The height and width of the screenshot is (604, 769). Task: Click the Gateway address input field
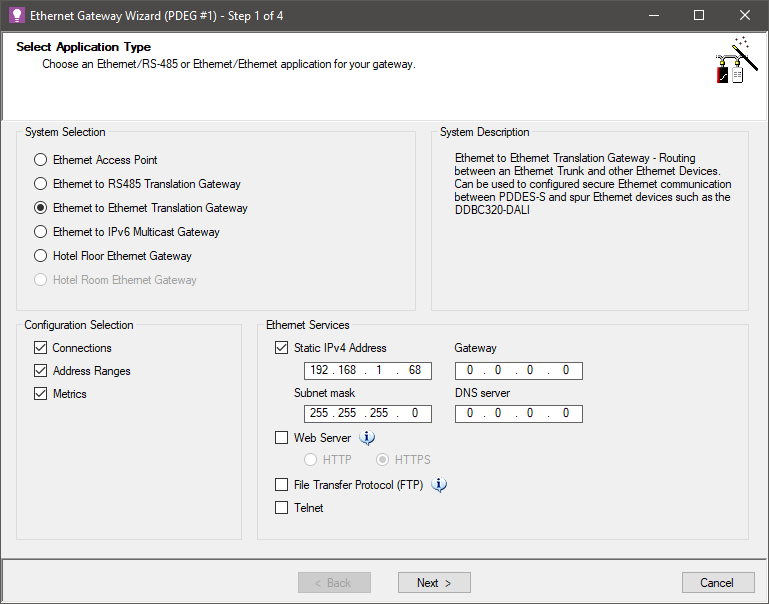point(518,371)
